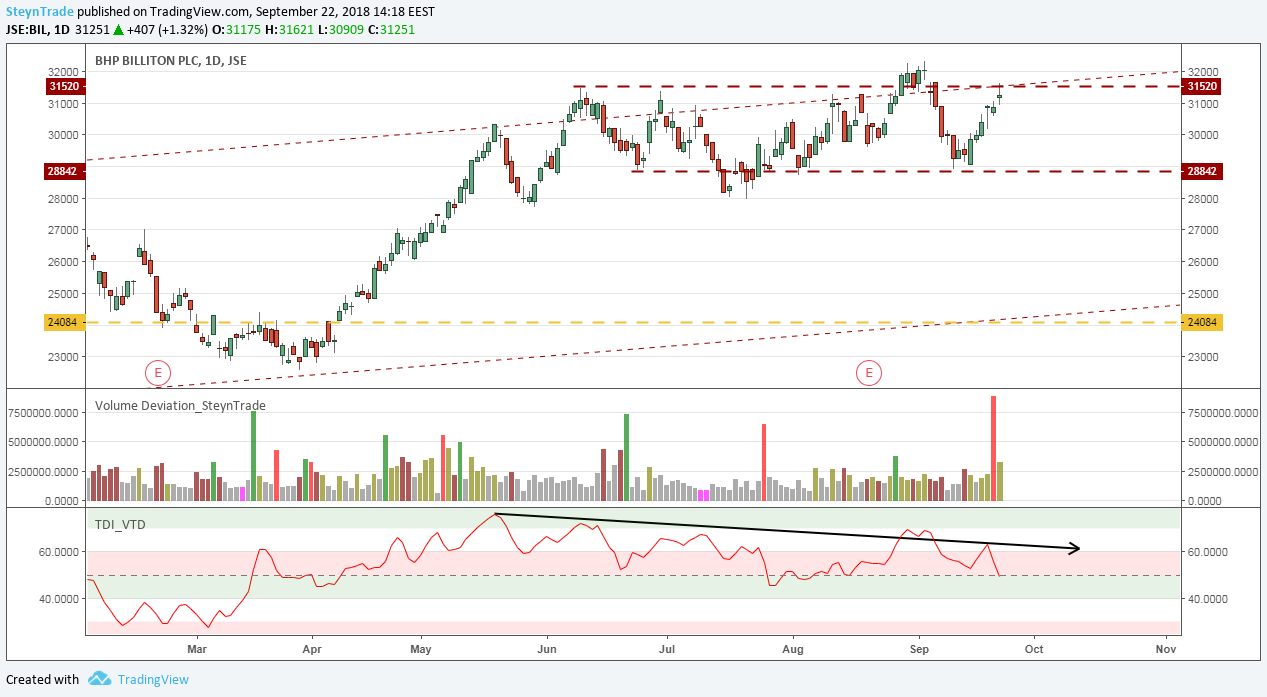This screenshot has width=1267, height=697.
Task: Click the C:31251 close value in header
Action: (391, 29)
